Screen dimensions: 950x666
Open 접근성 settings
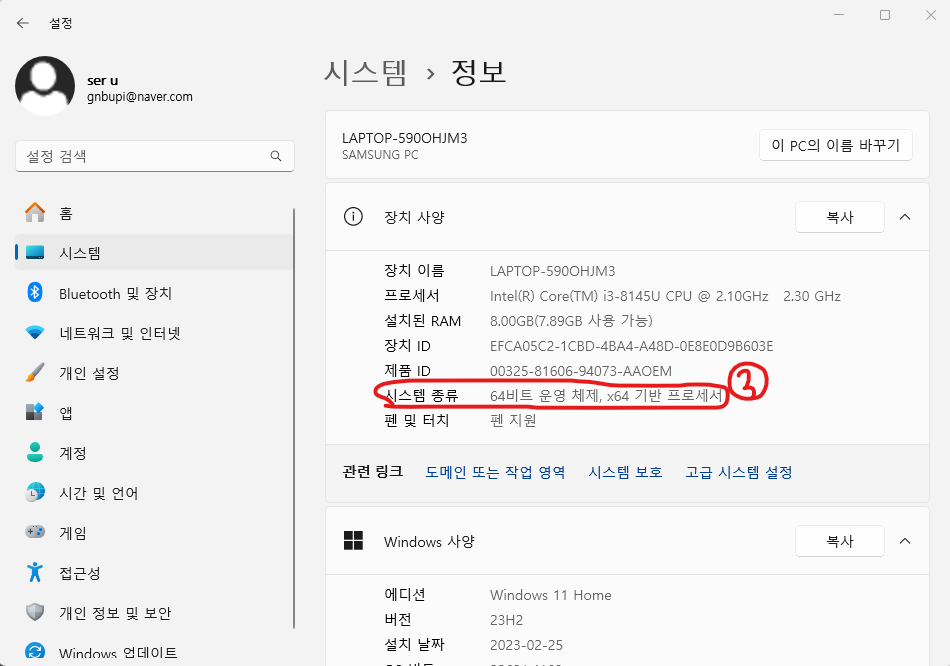[154, 573]
